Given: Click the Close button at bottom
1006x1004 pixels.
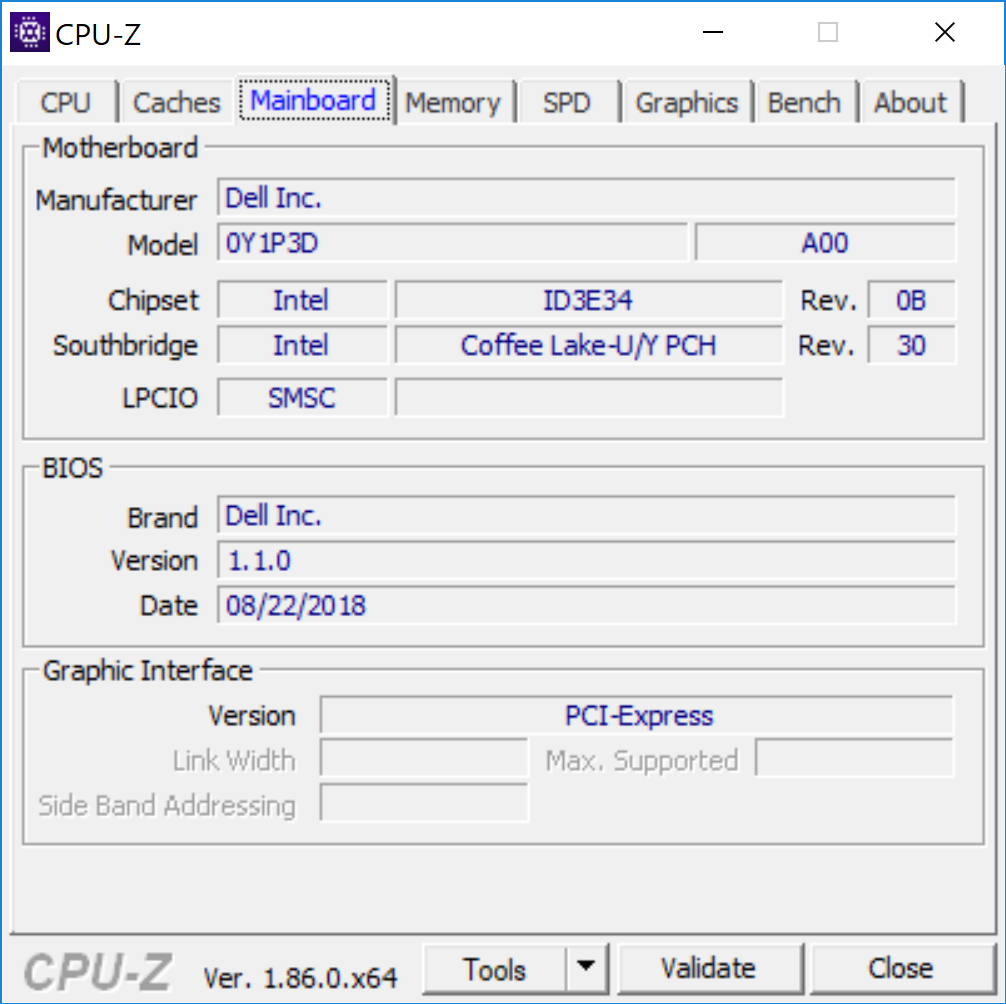Looking at the screenshot, I should coord(901,968).
